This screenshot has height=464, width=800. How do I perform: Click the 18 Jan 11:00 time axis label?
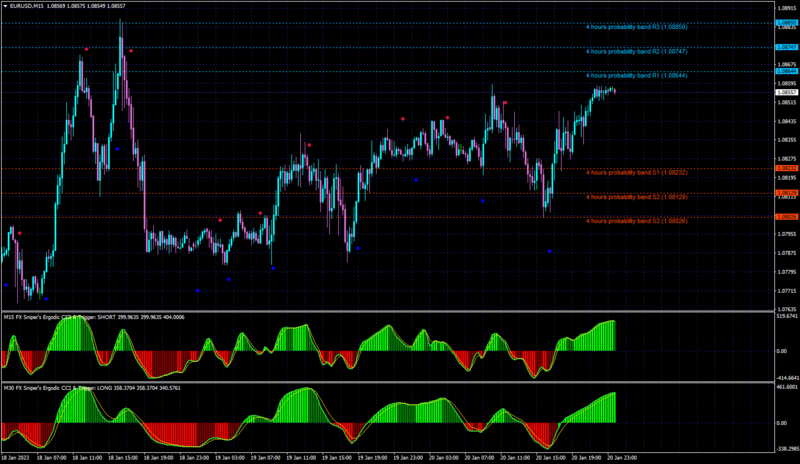[87, 458]
